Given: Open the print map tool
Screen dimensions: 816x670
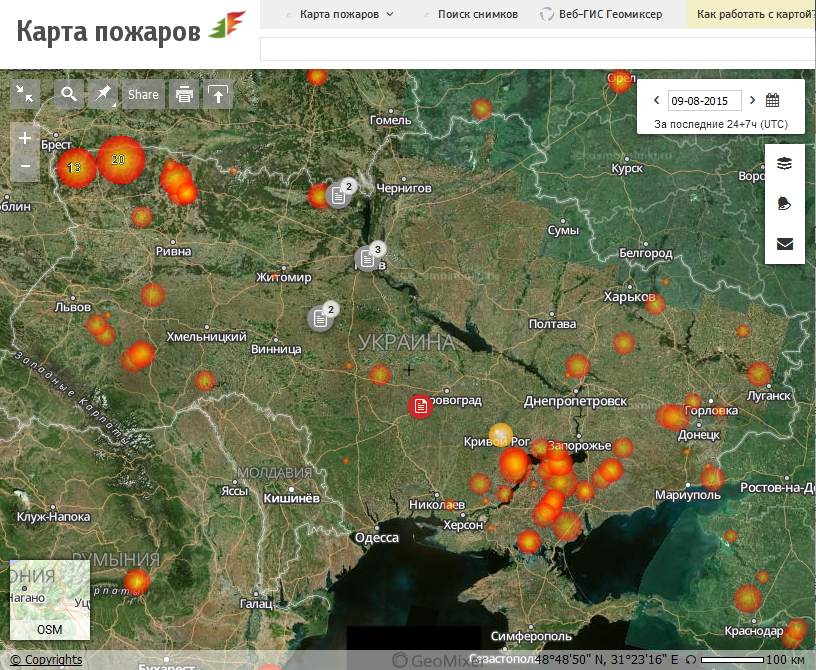Looking at the screenshot, I should (184, 95).
